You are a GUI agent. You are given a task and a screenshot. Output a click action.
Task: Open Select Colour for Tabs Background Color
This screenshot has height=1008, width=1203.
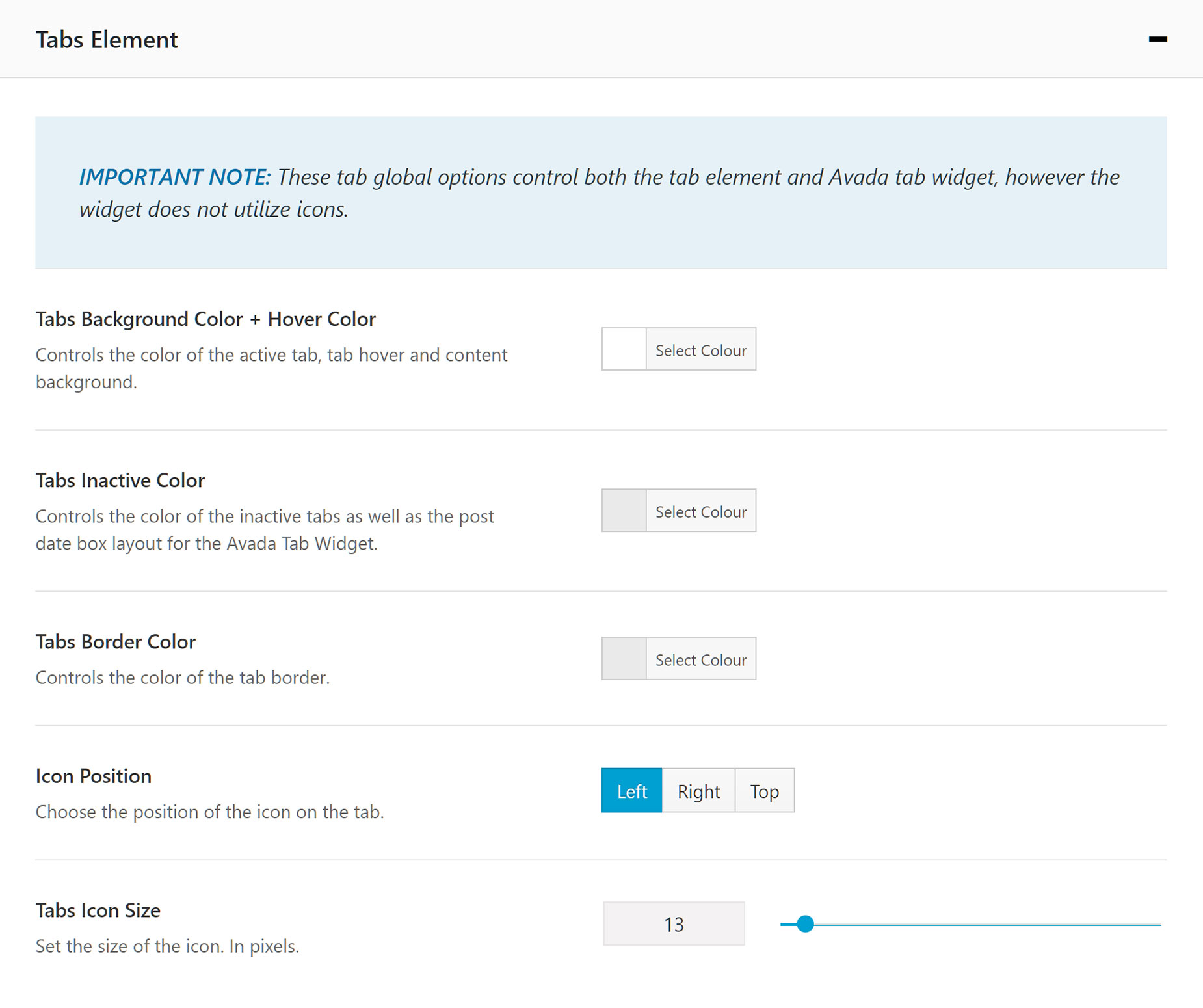coord(700,350)
